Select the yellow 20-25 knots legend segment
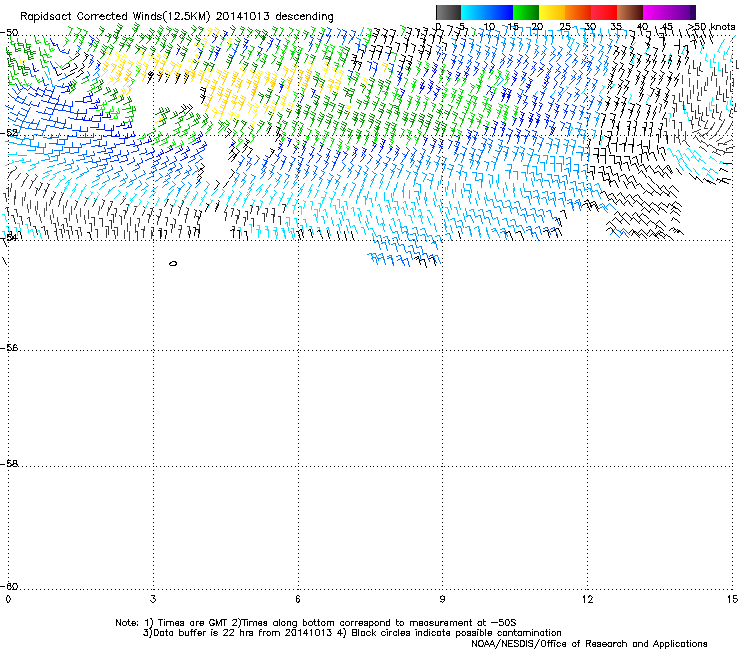Viewport: 740px width, 650px height. point(552,12)
